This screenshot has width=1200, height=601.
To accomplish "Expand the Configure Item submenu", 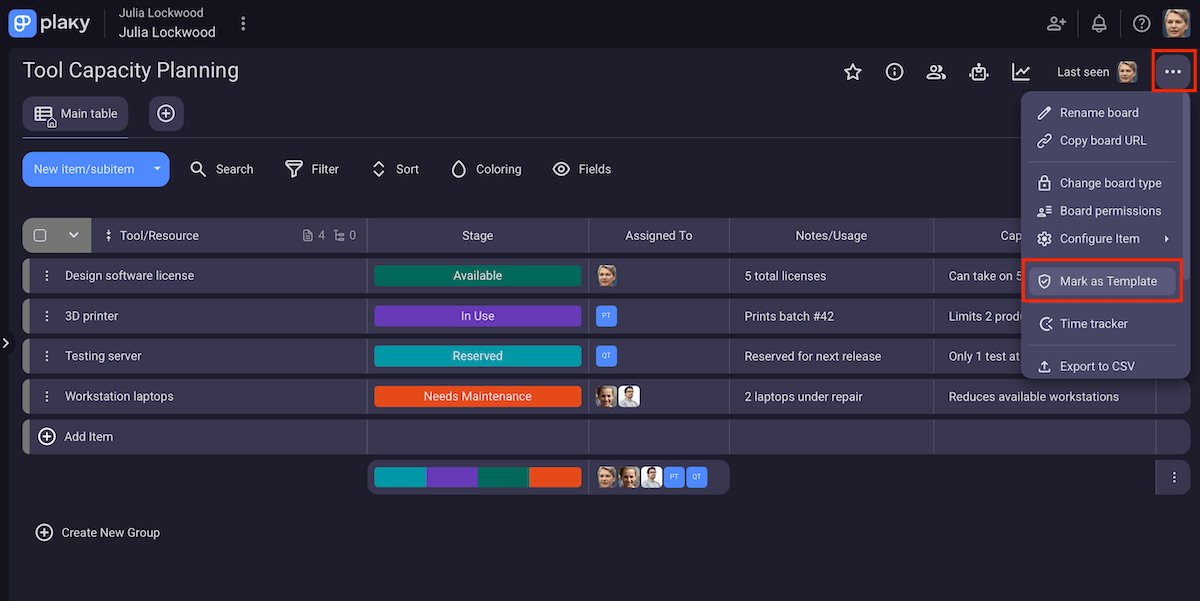I will click(1102, 238).
